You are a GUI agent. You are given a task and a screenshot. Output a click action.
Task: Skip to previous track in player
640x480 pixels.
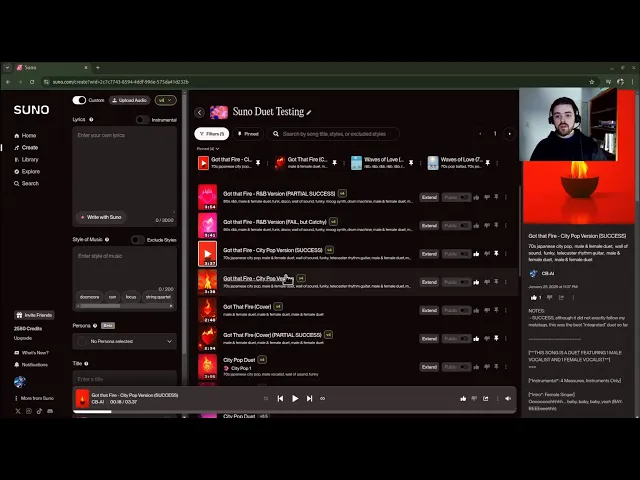pyautogui.click(x=280, y=398)
